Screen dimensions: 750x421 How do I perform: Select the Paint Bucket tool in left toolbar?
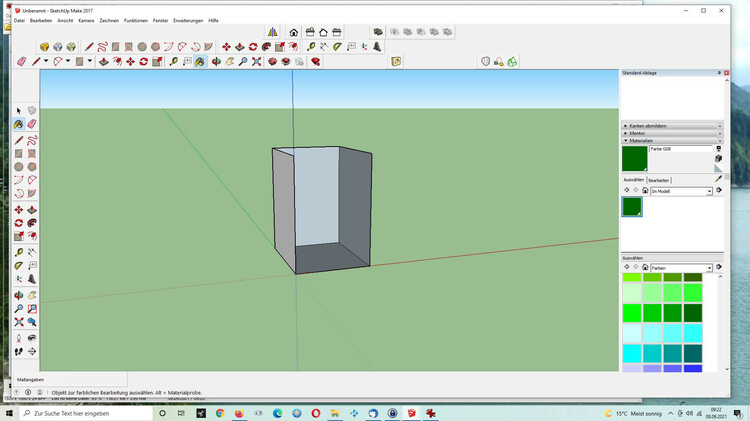19,125
